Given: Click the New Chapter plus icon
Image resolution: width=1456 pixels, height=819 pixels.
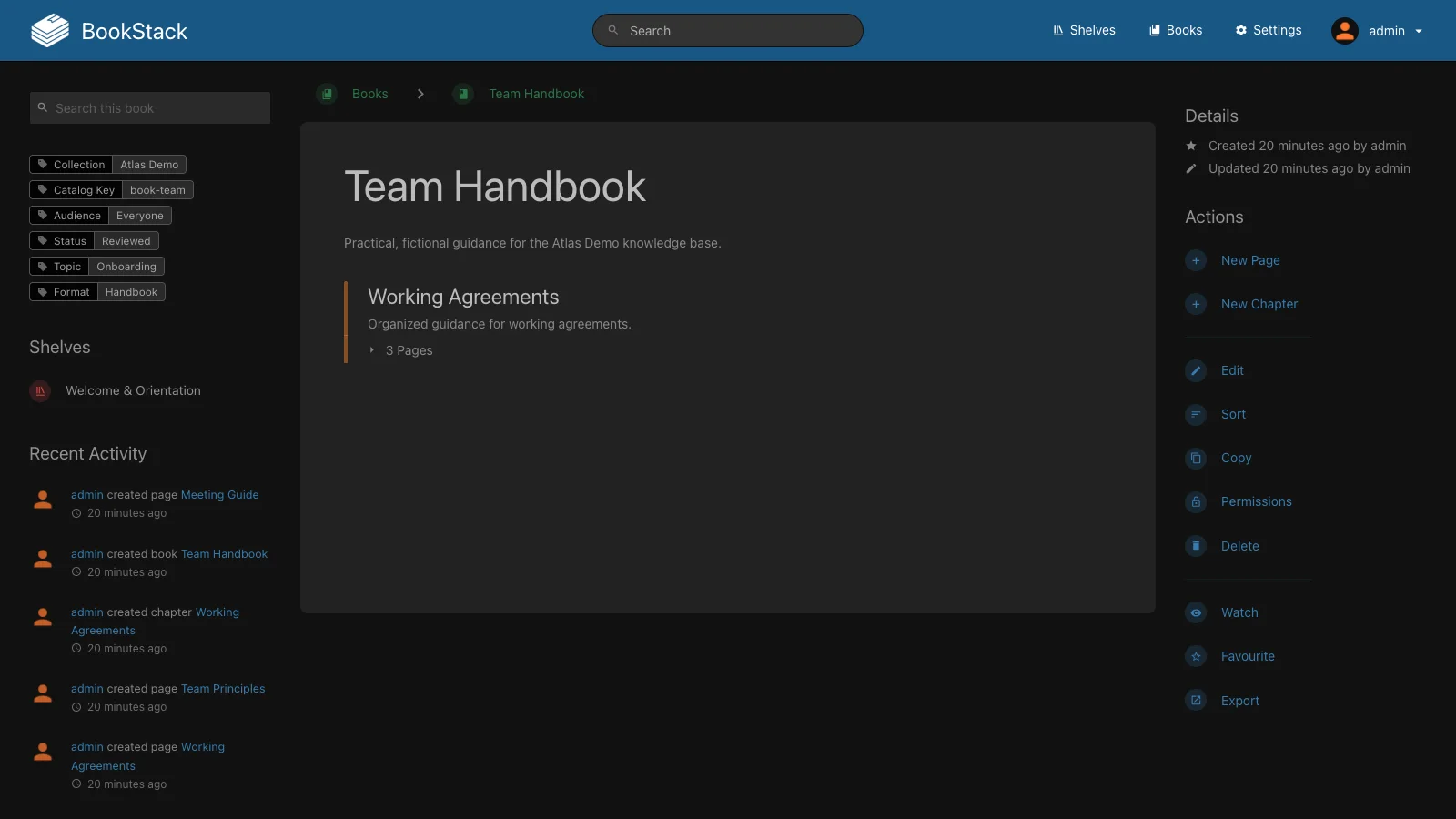Looking at the screenshot, I should (1196, 304).
